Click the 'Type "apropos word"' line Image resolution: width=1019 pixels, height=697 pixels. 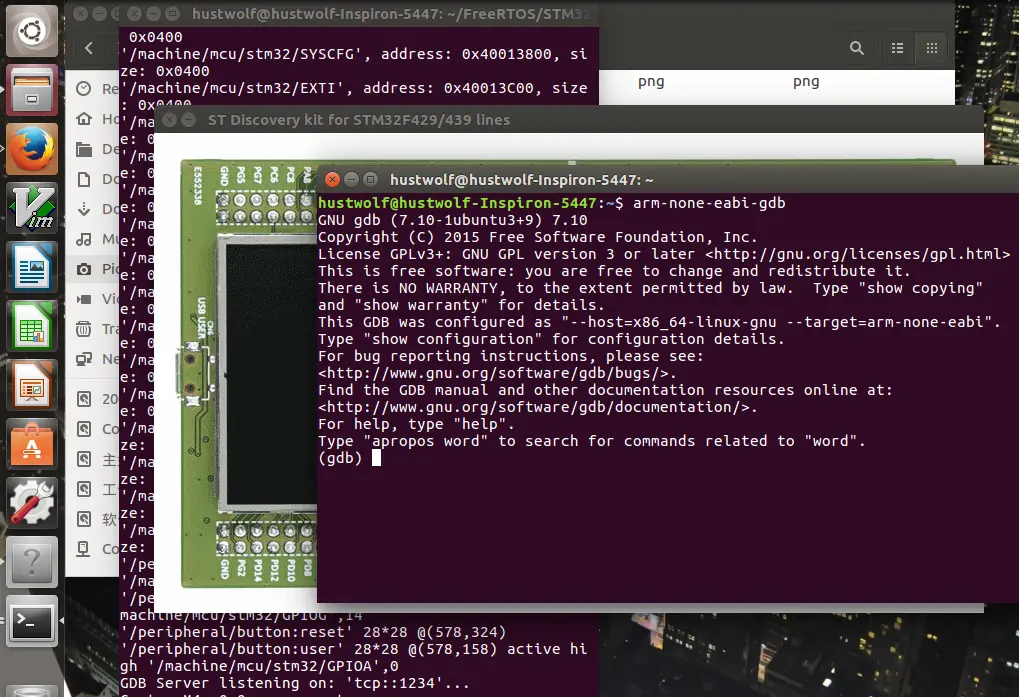coord(591,441)
